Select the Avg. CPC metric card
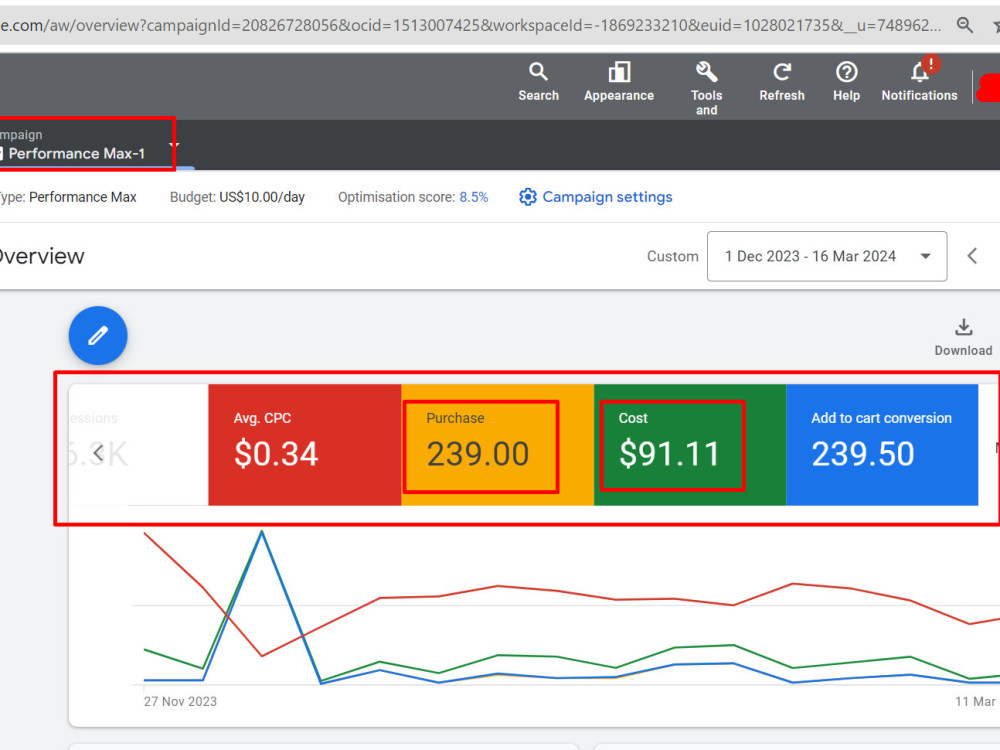1000x750 pixels. click(305, 445)
